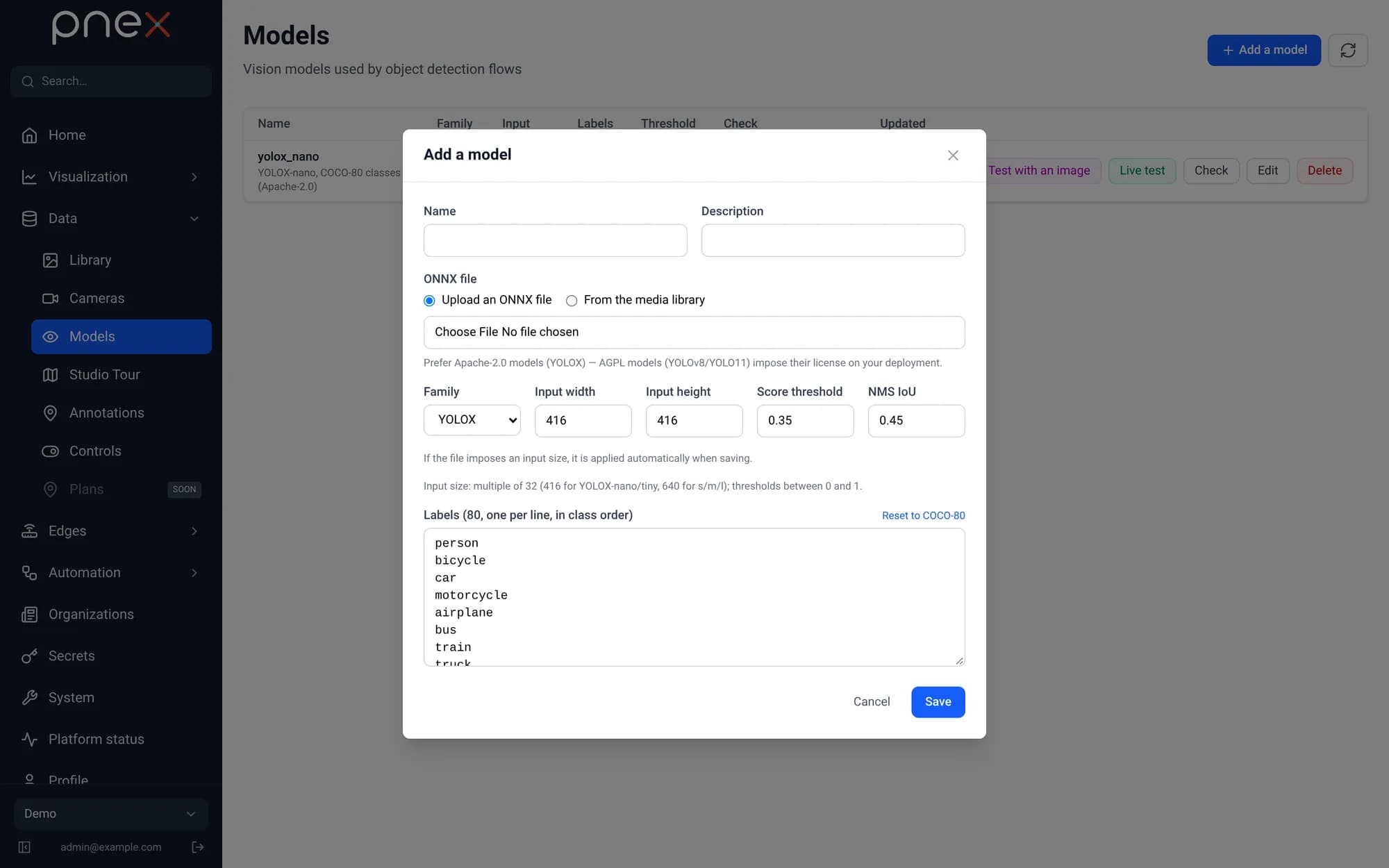1389x868 pixels.
Task: Open the Plans menu item
Action: pyautogui.click(x=122, y=490)
